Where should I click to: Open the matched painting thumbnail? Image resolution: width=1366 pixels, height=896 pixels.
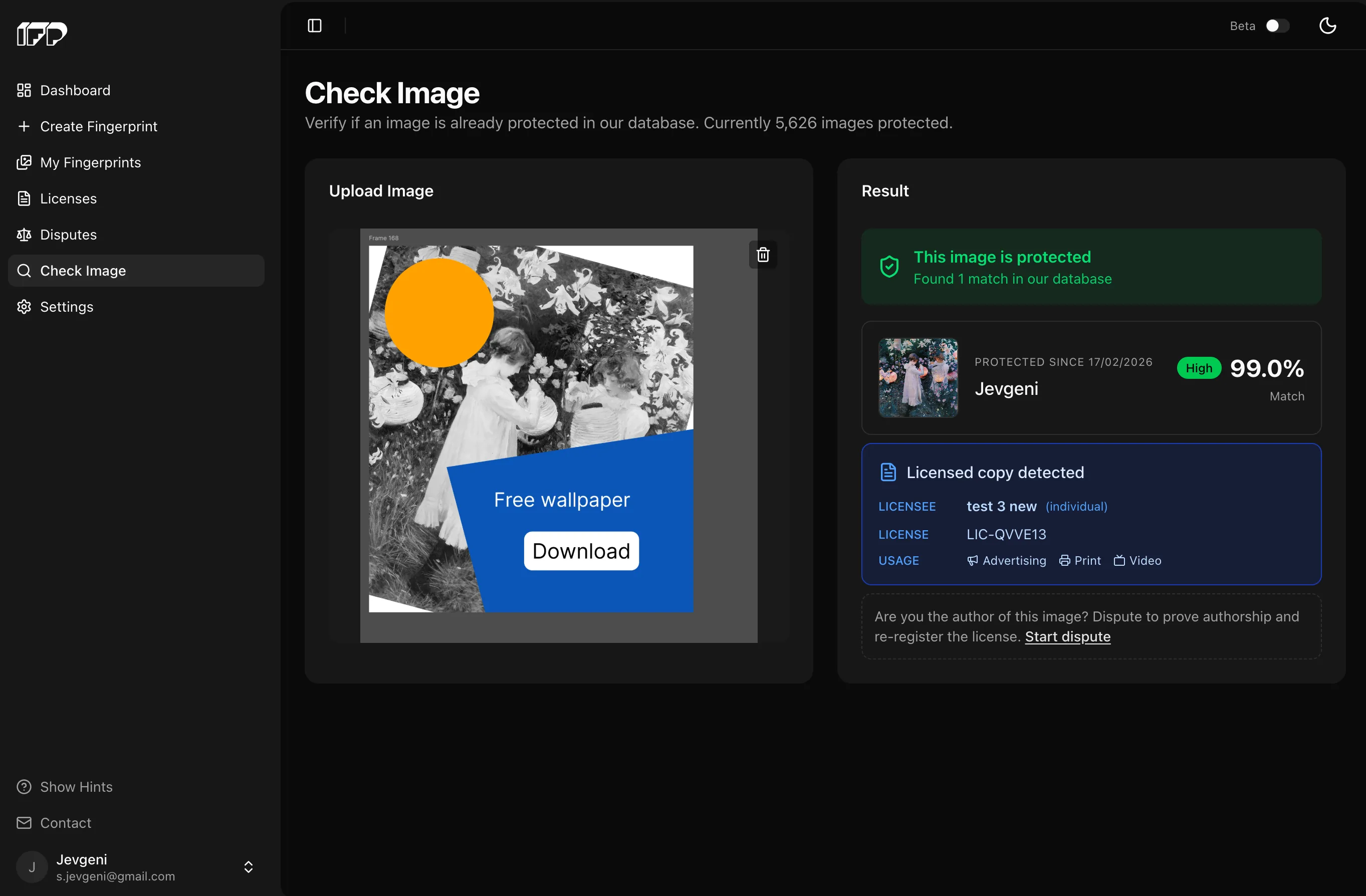coord(919,378)
